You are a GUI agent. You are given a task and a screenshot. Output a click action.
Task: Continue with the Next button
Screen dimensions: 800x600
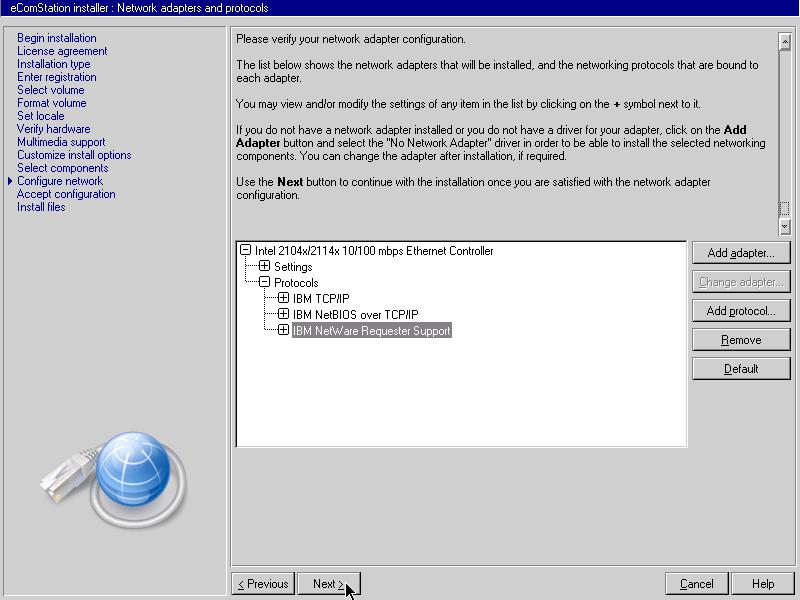click(x=329, y=584)
